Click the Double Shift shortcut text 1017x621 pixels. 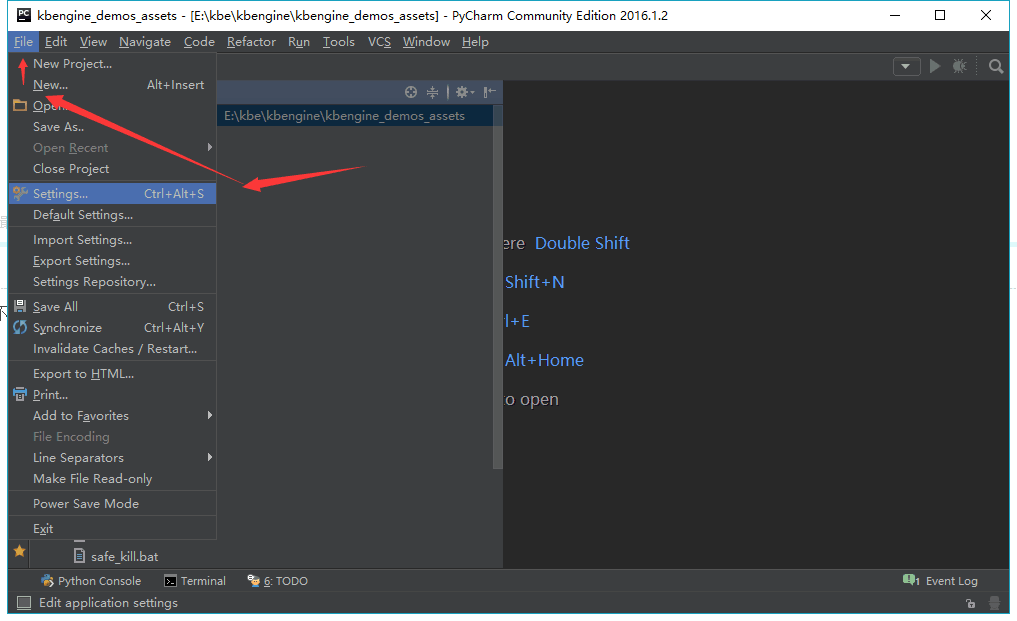click(x=582, y=243)
